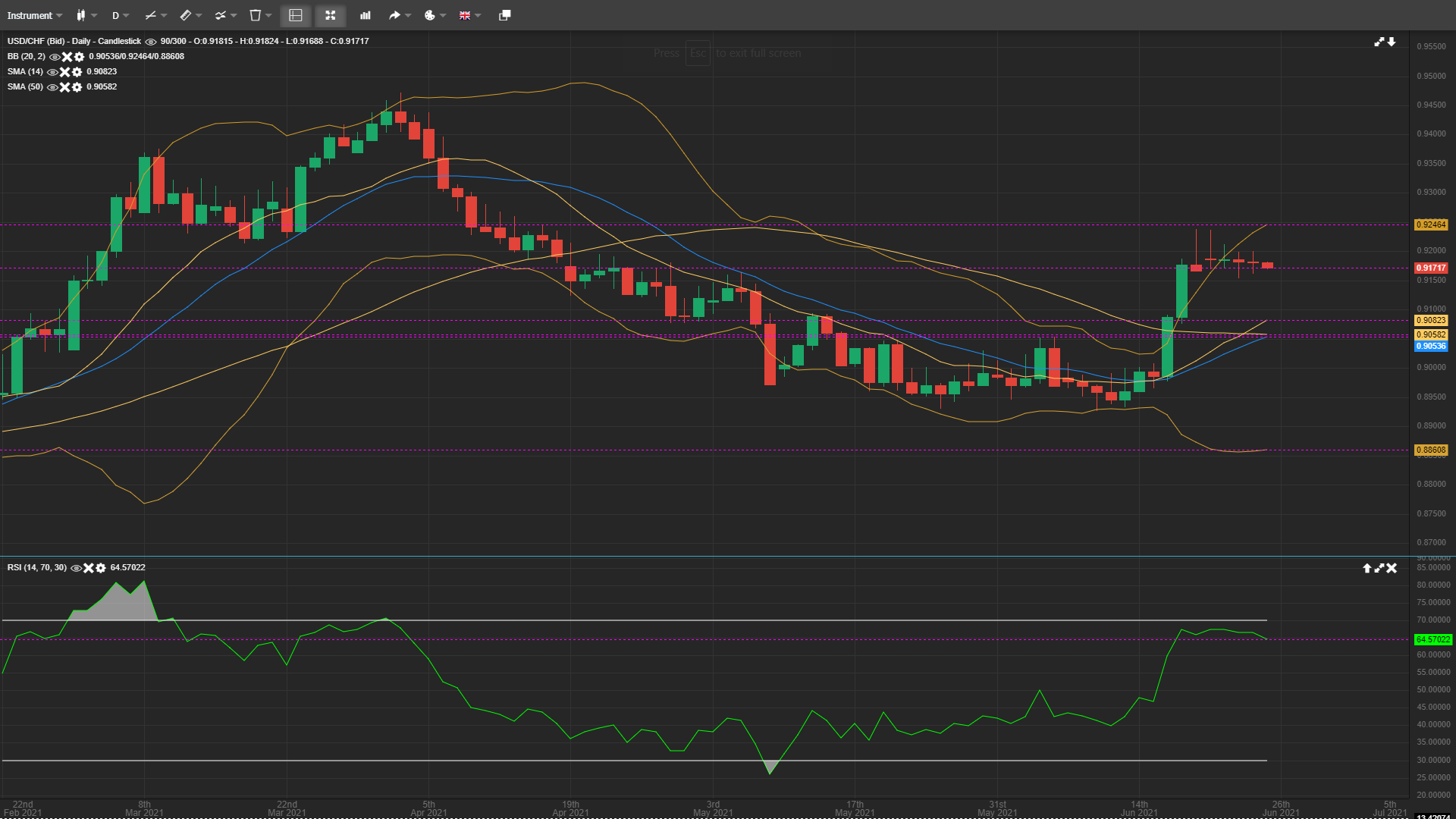Close the RSI panel with X
The image size is (1456, 819).
click(x=1392, y=568)
